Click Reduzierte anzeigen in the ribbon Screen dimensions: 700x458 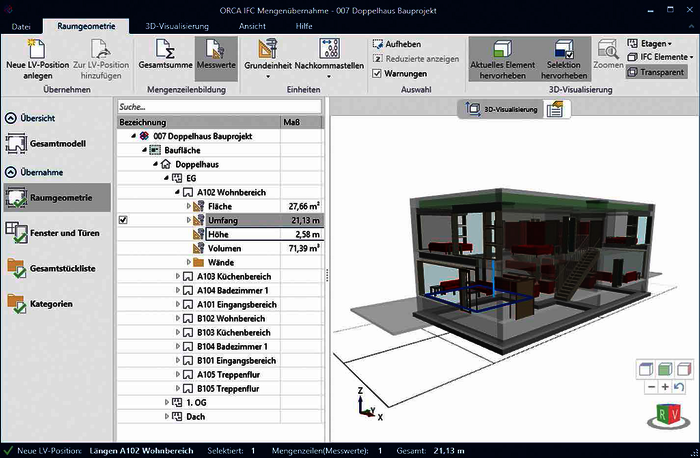[416, 59]
